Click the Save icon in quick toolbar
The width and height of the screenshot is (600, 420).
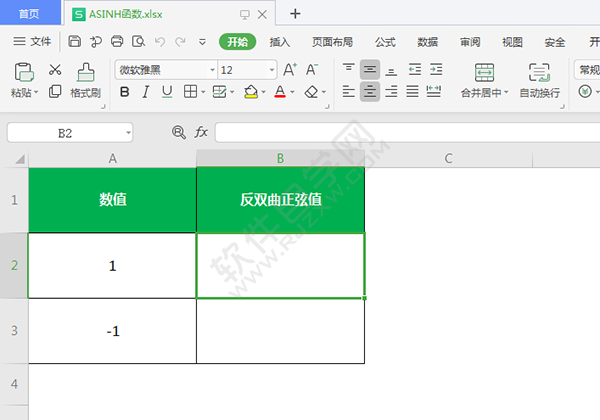click(x=74, y=41)
